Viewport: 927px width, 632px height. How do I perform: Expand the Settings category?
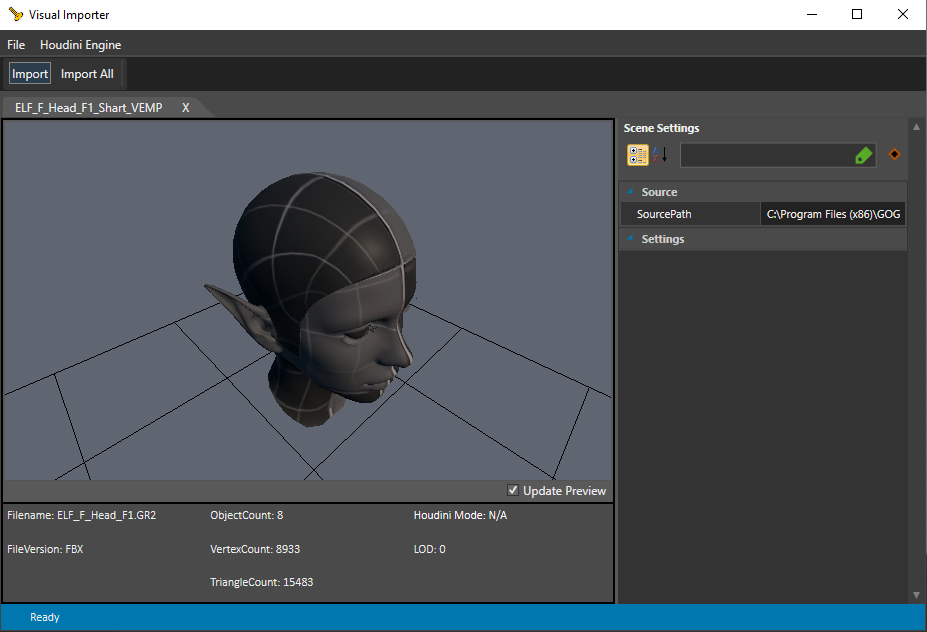[x=630, y=238]
